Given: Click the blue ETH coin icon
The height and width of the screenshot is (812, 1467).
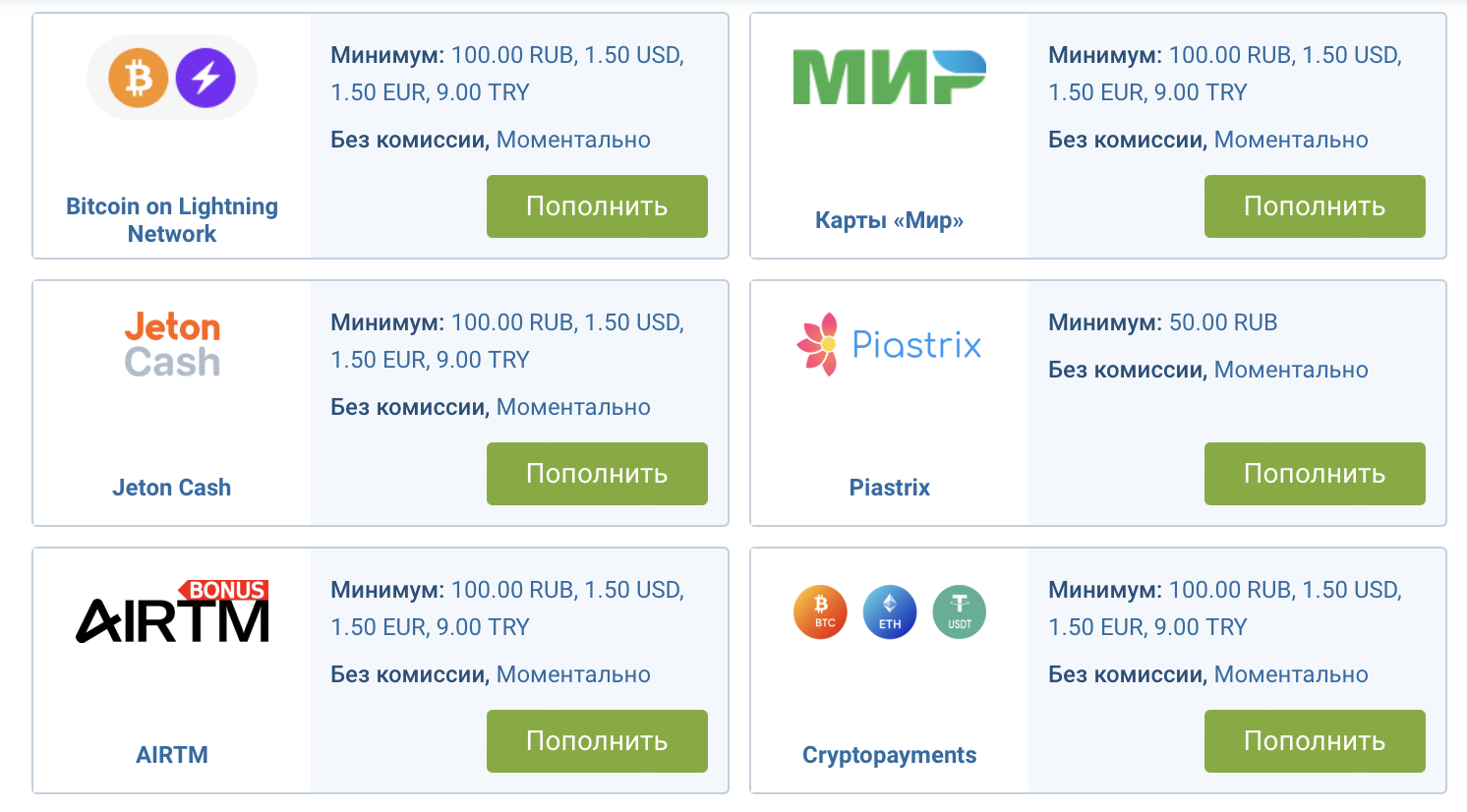Looking at the screenshot, I should tap(890, 611).
